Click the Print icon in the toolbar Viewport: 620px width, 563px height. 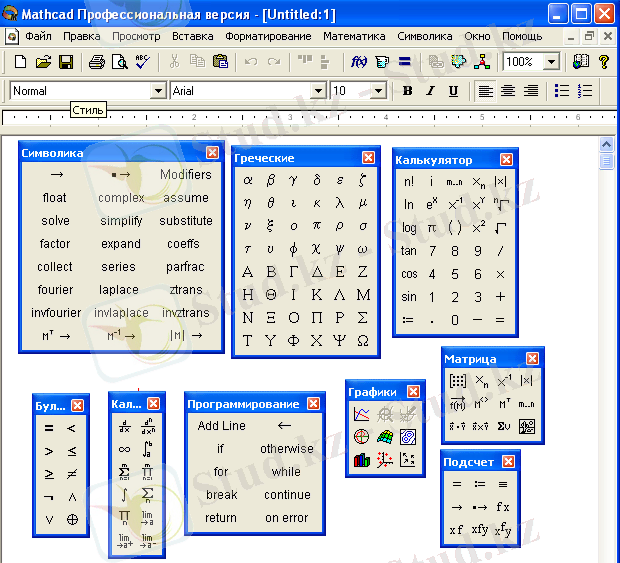coord(97,62)
